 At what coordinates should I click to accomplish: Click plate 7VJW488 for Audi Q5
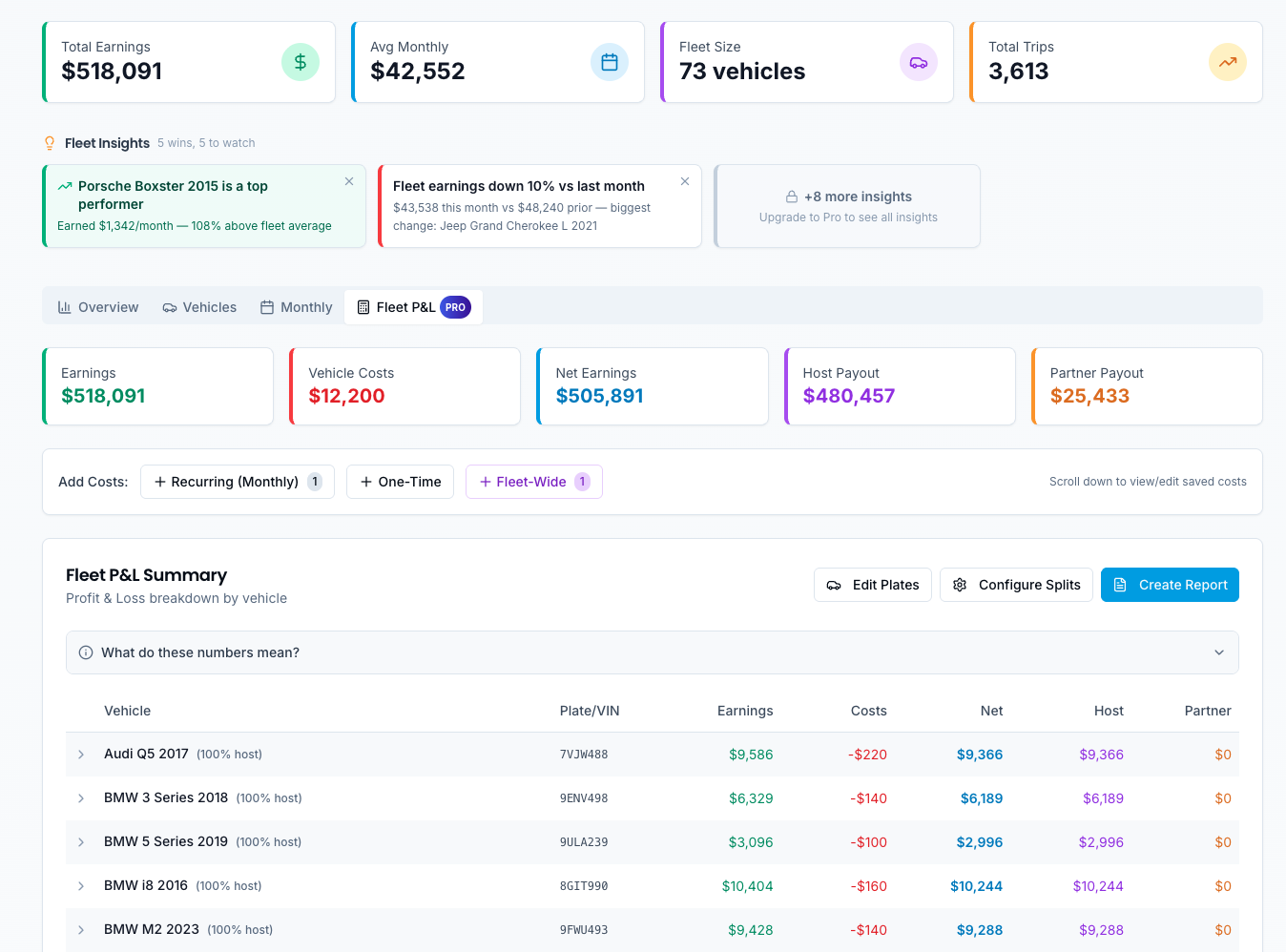pos(584,755)
